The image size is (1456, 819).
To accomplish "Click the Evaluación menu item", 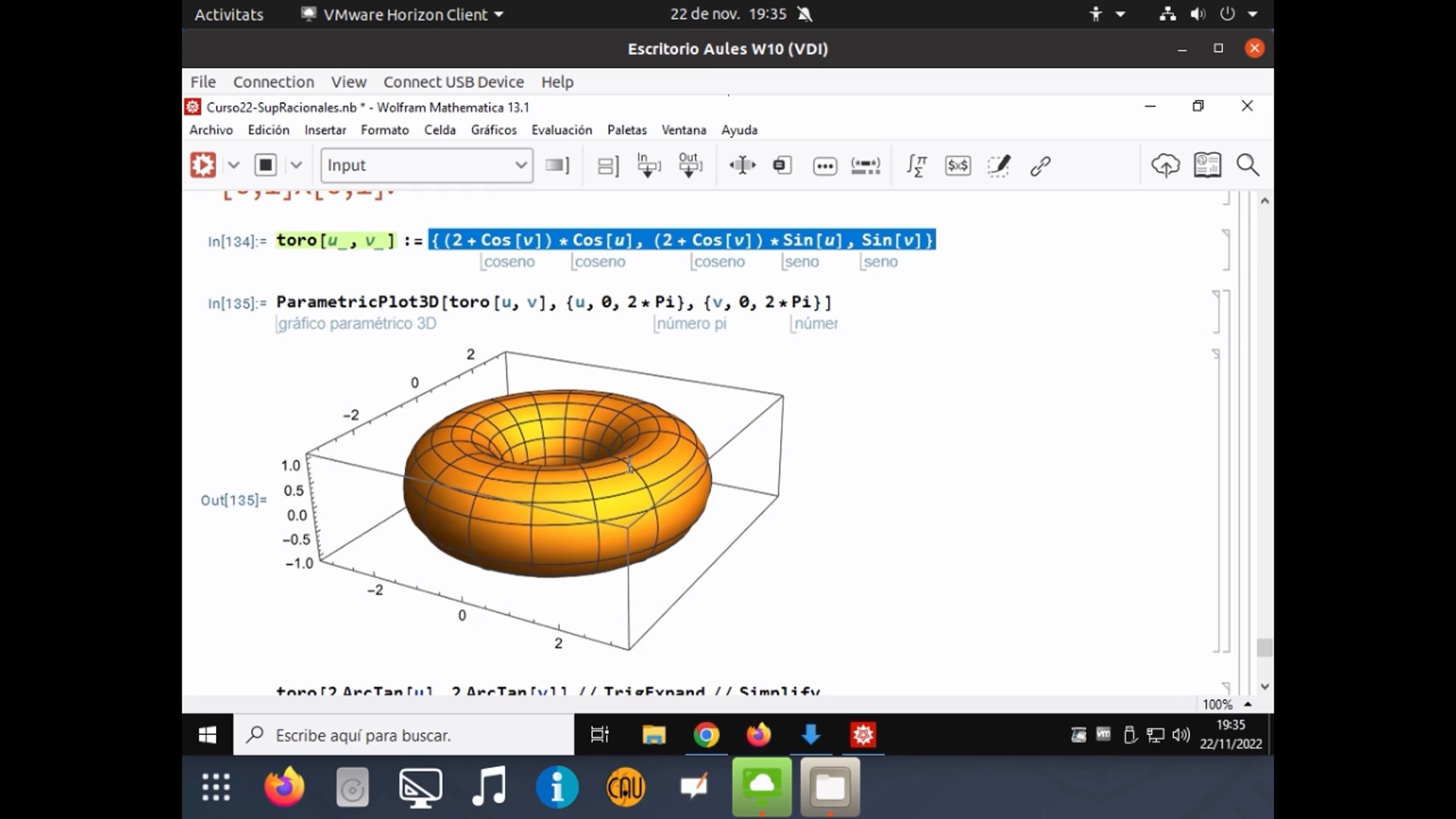I will point(560,129).
